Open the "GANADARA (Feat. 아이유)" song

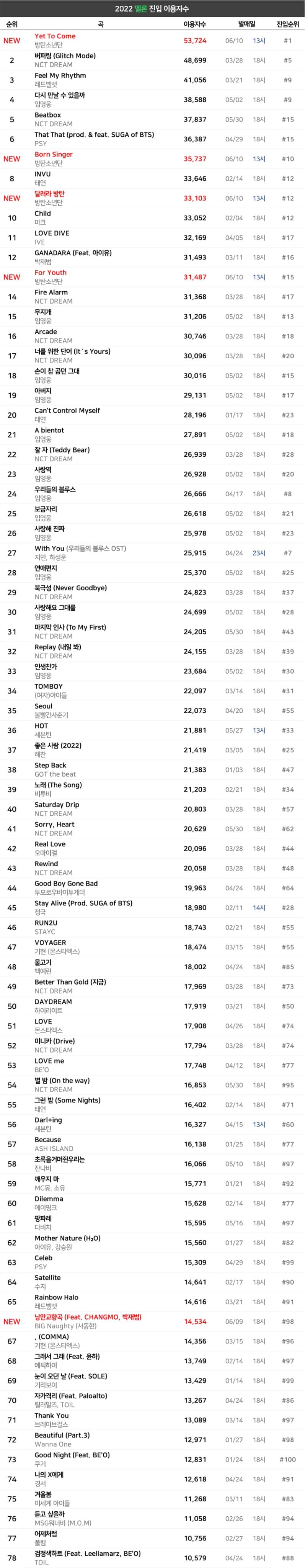click(72, 253)
